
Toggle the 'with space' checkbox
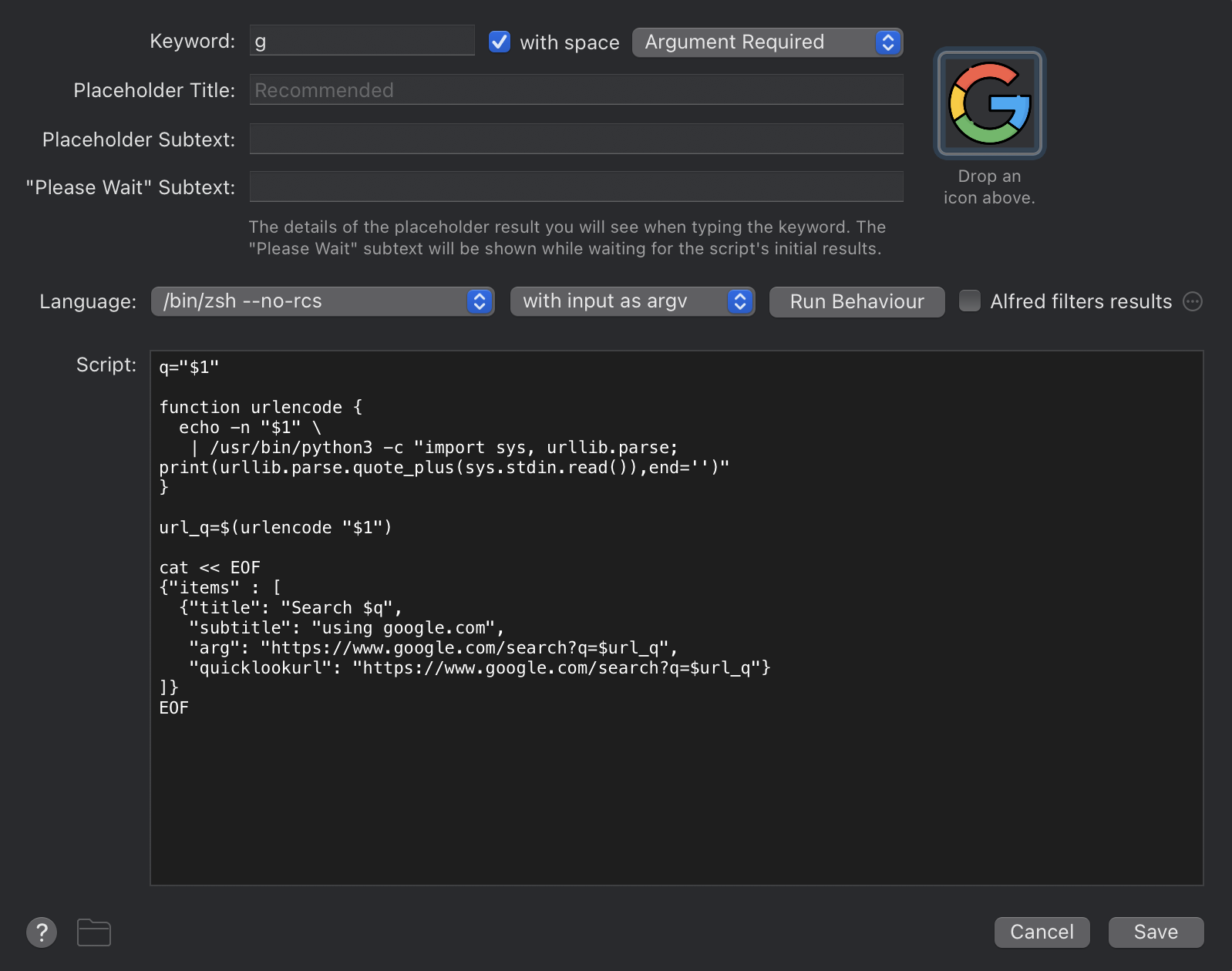[500, 42]
